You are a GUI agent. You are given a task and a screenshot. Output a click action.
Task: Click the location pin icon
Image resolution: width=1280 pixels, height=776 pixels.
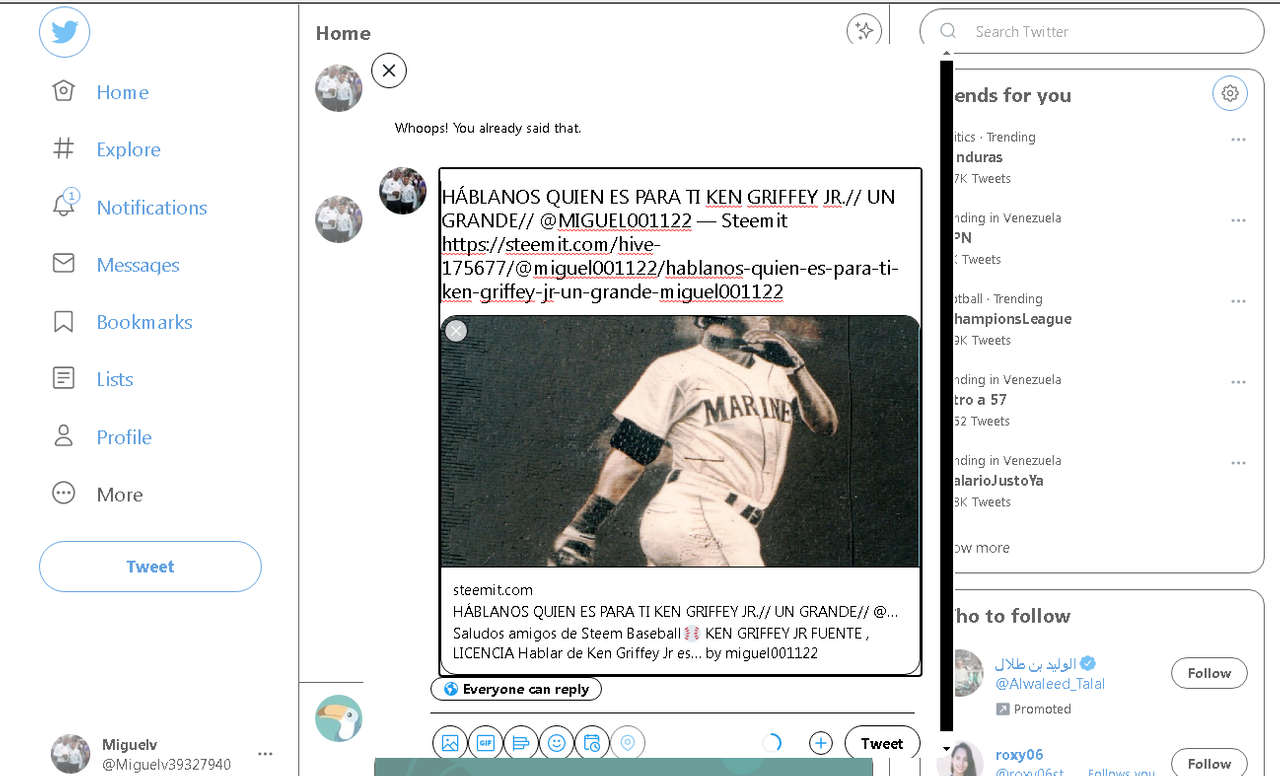coord(628,743)
